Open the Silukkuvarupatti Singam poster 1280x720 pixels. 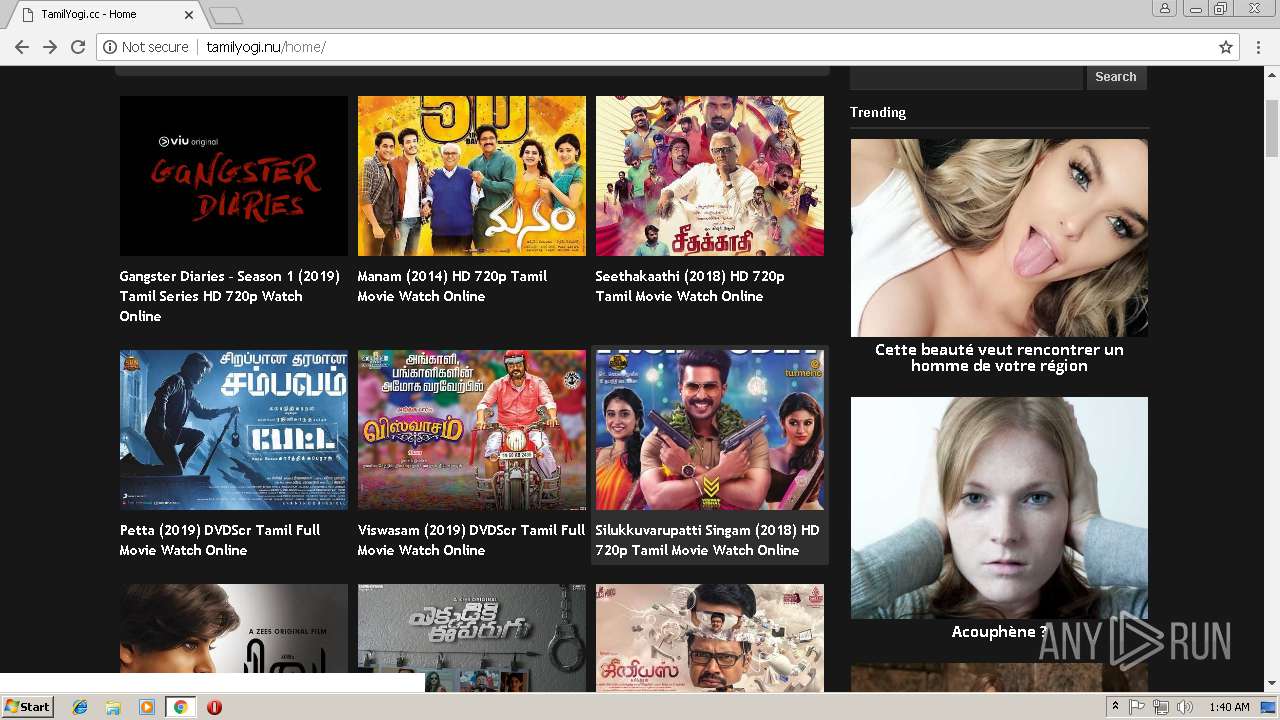710,430
